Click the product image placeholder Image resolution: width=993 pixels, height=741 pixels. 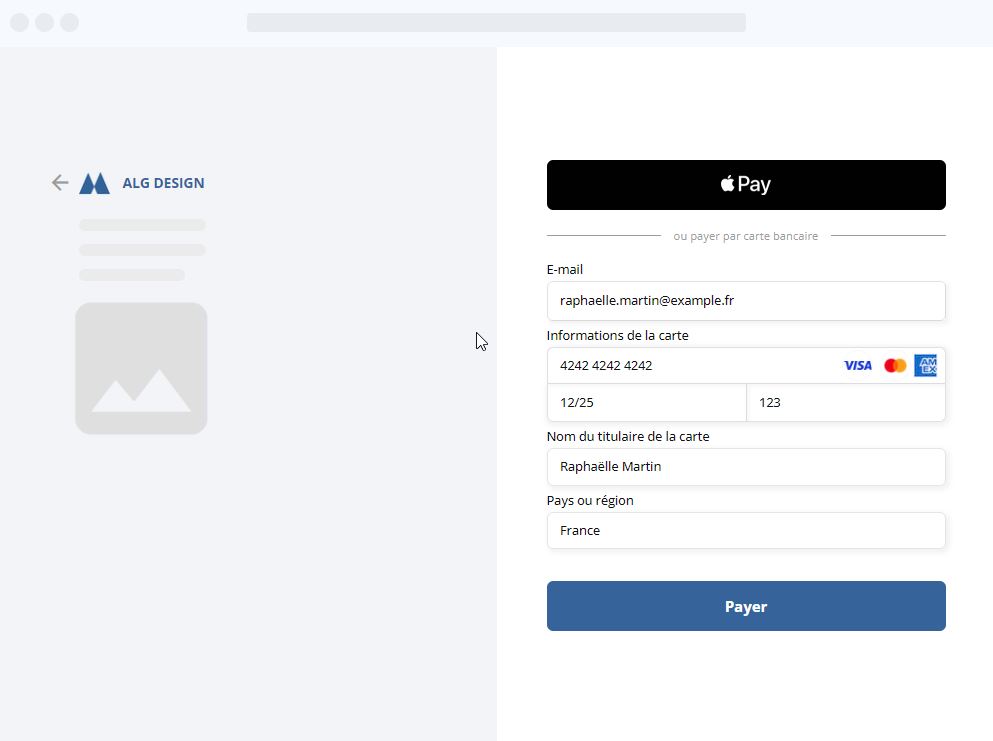tap(141, 369)
